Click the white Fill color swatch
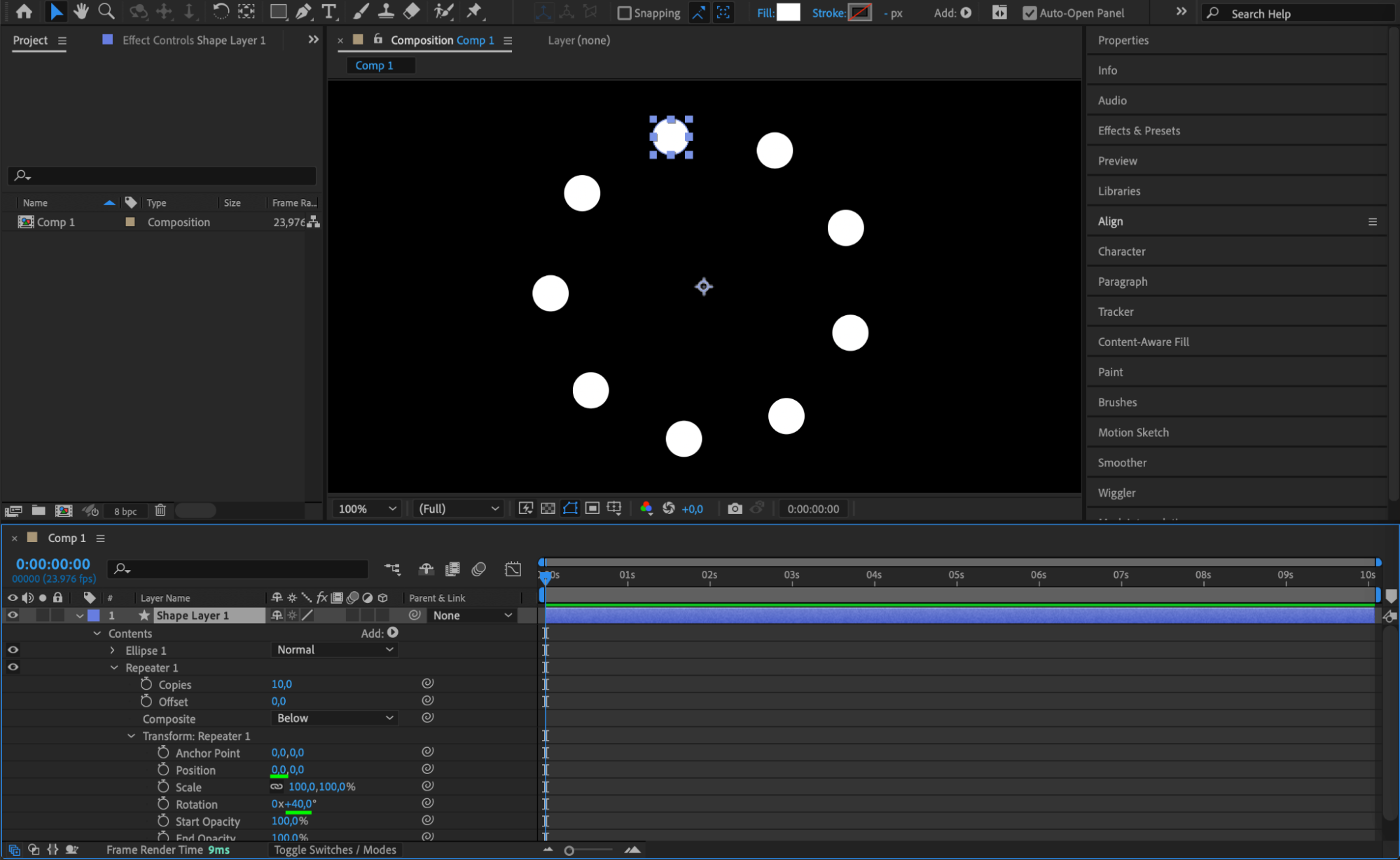 (x=788, y=13)
